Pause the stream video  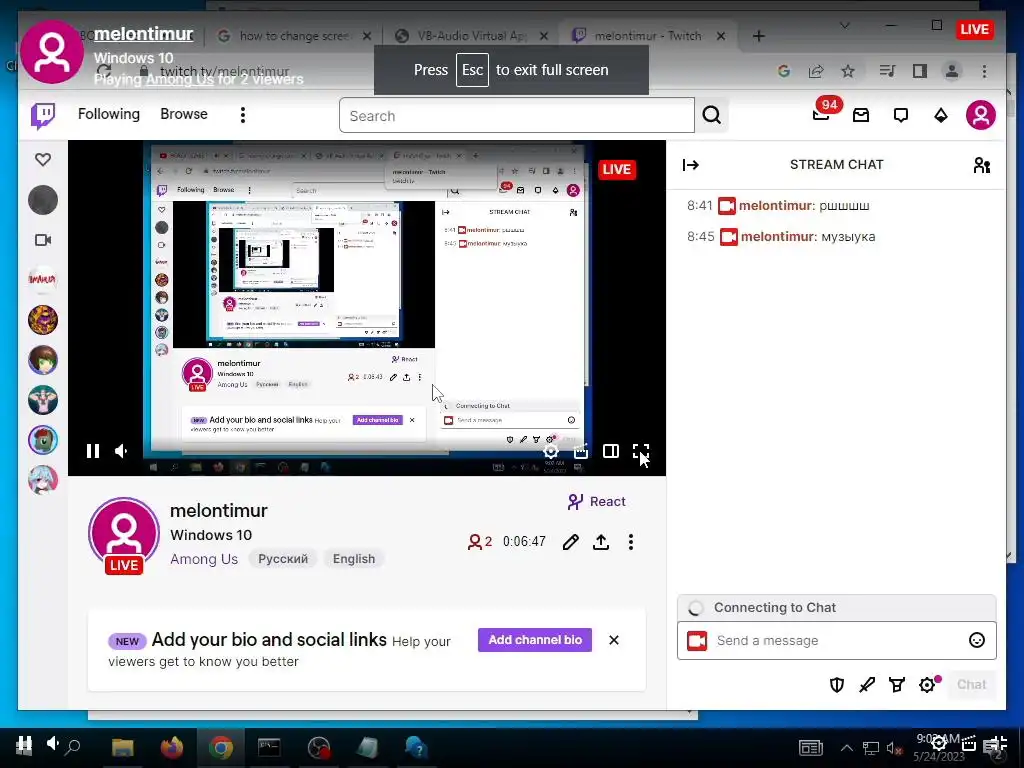[93, 451]
